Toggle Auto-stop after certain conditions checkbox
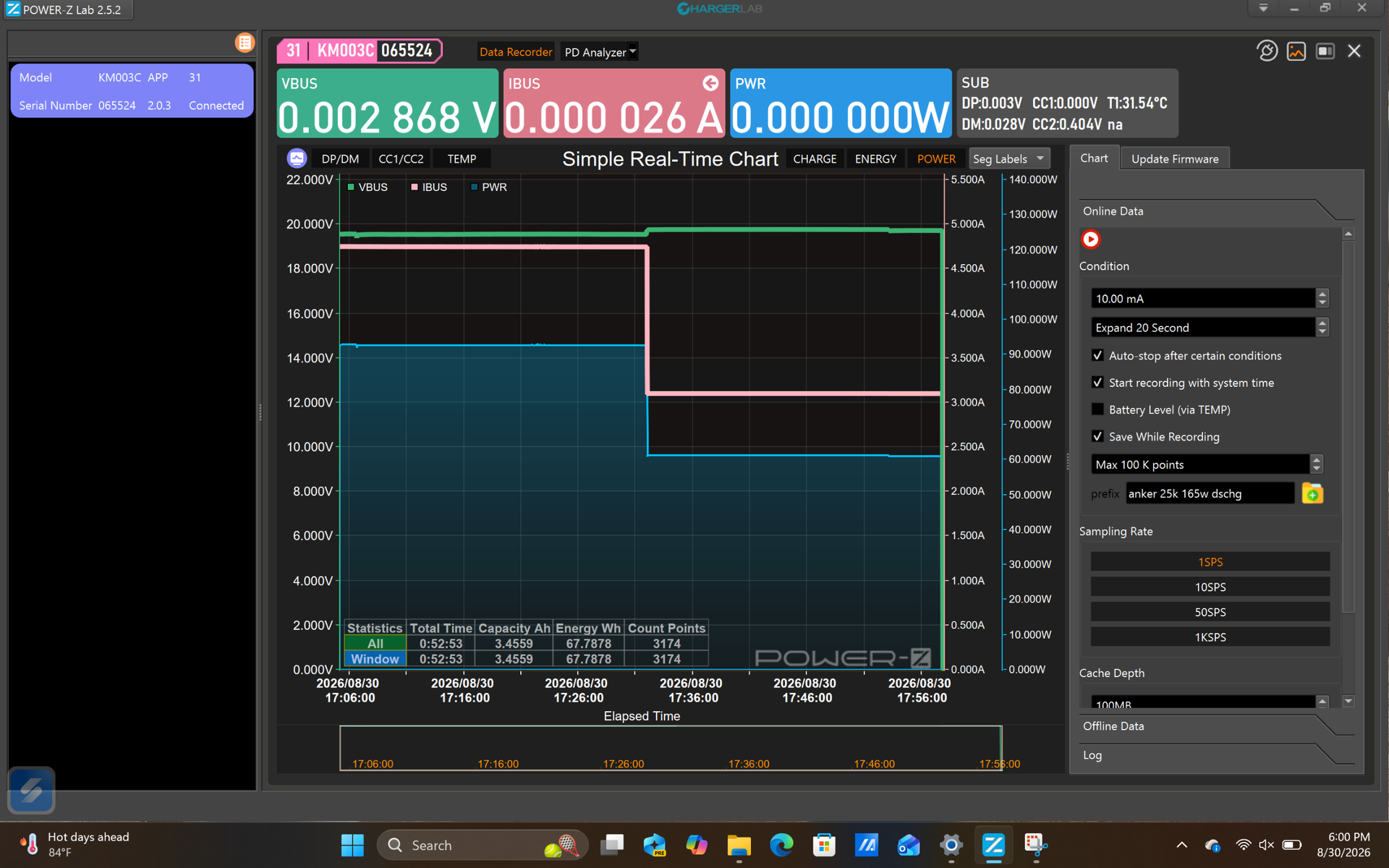This screenshot has width=1389, height=868. coord(1097,355)
